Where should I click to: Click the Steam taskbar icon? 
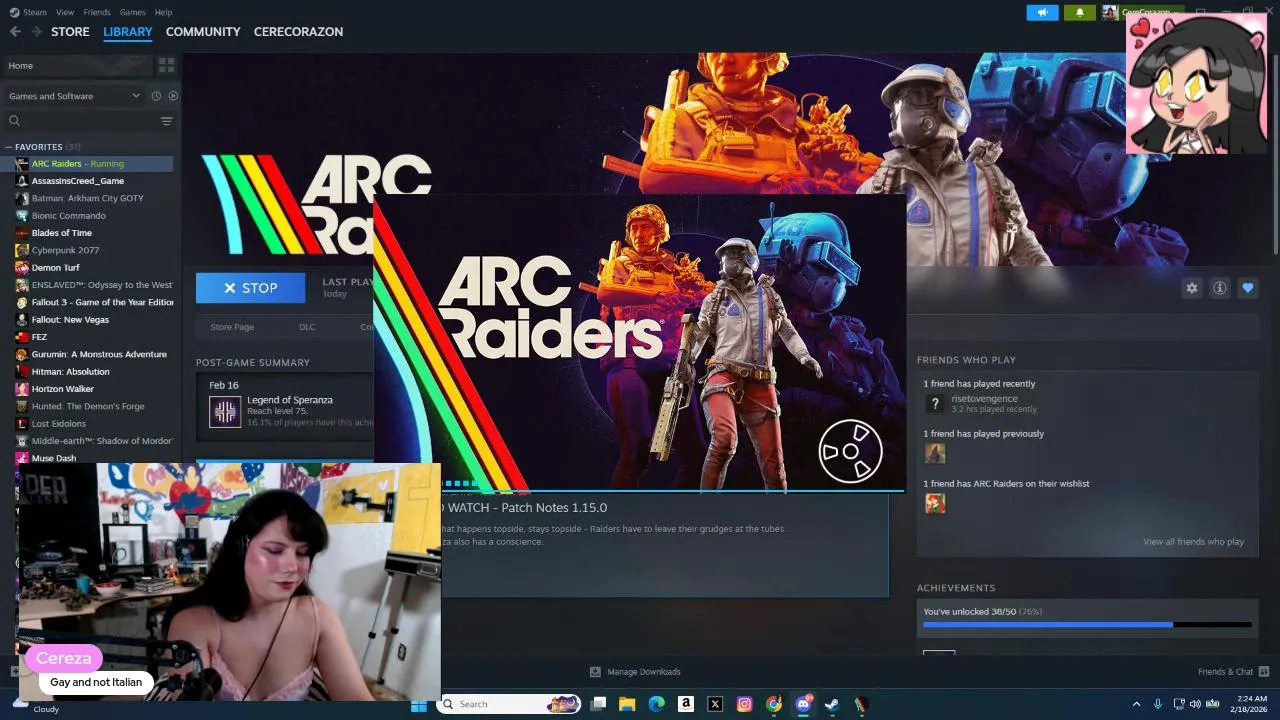(x=832, y=704)
